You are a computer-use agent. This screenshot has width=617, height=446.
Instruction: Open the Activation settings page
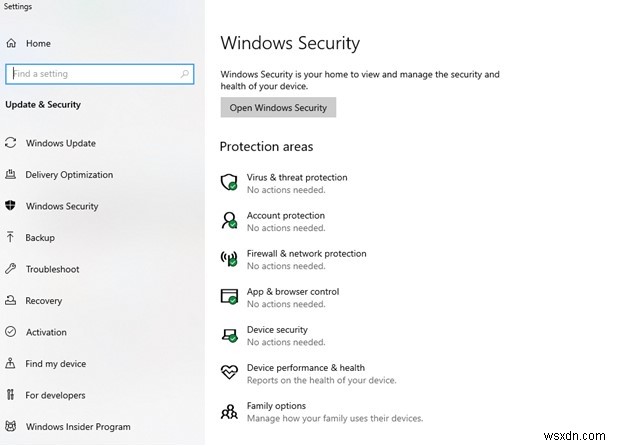[x=46, y=332]
